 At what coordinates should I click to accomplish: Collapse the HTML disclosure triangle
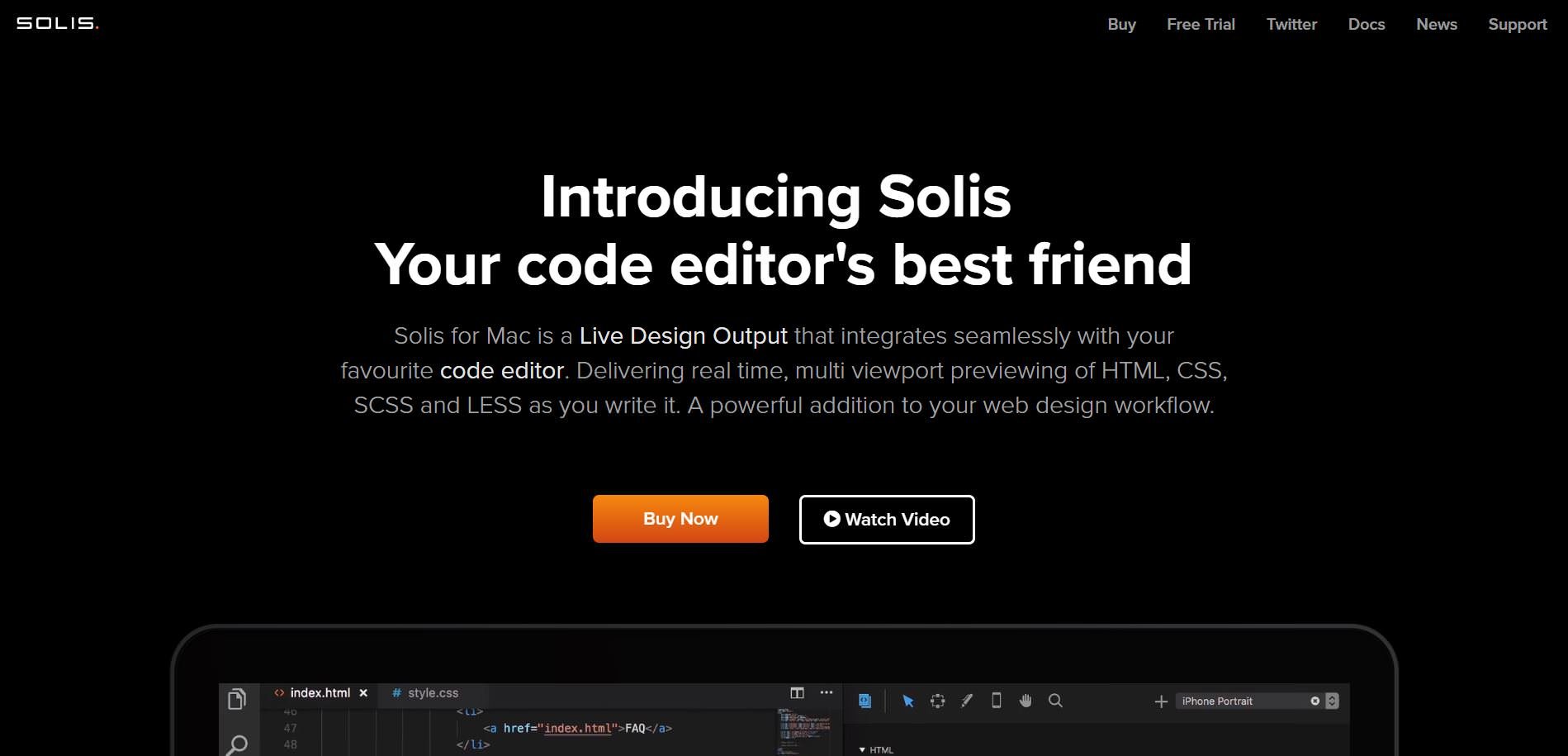pos(862,750)
